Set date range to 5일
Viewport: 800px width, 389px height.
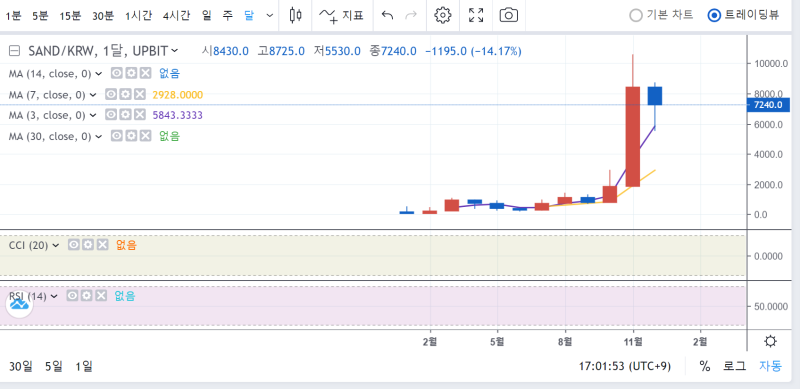coord(54,366)
